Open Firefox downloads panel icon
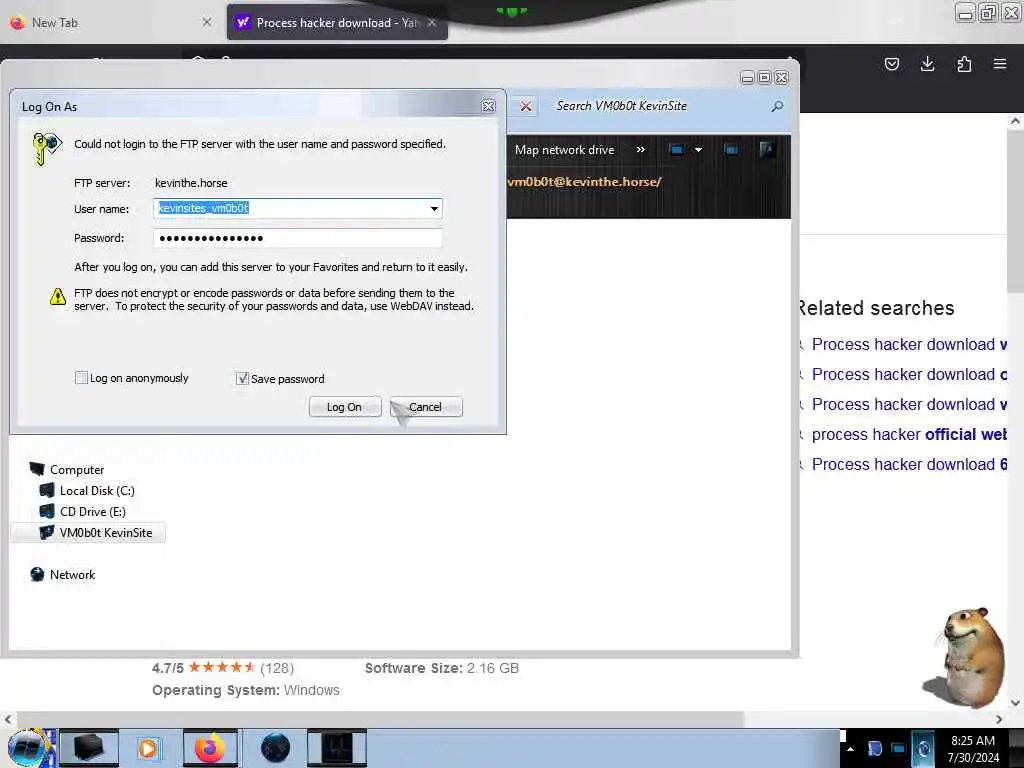The height and width of the screenshot is (768, 1024). click(x=927, y=64)
